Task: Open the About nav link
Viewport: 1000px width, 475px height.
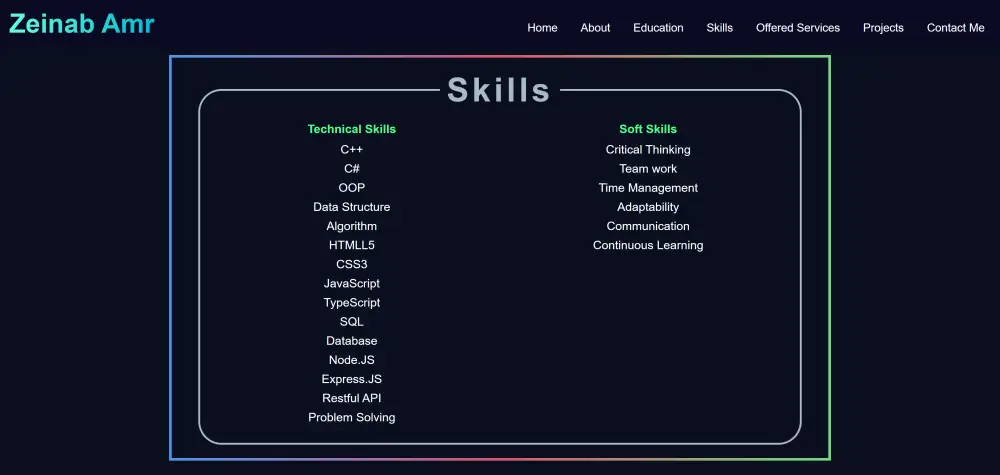Action: point(595,28)
